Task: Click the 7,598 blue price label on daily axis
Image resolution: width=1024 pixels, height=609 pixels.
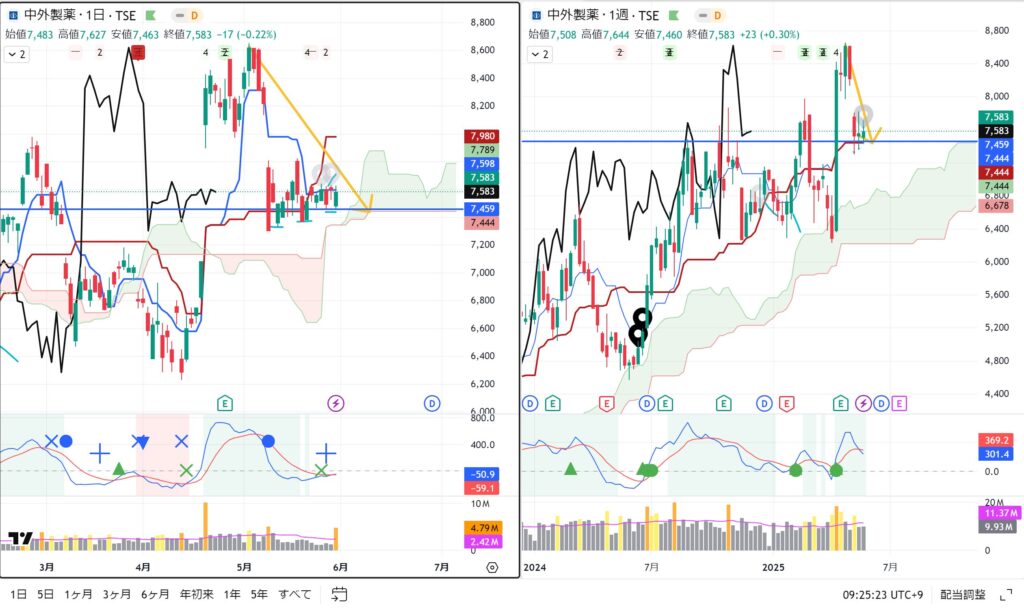Action: tap(483, 164)
